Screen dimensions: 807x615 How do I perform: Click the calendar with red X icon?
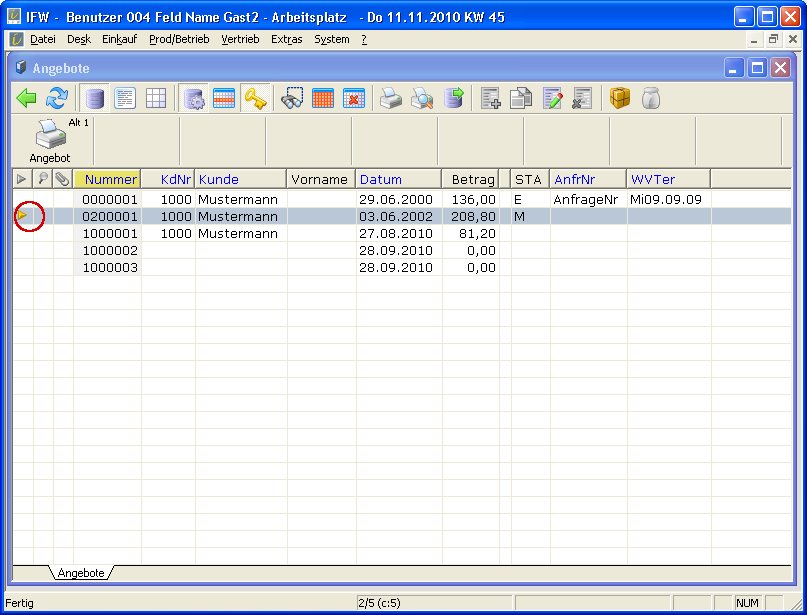tap(353, 98)
